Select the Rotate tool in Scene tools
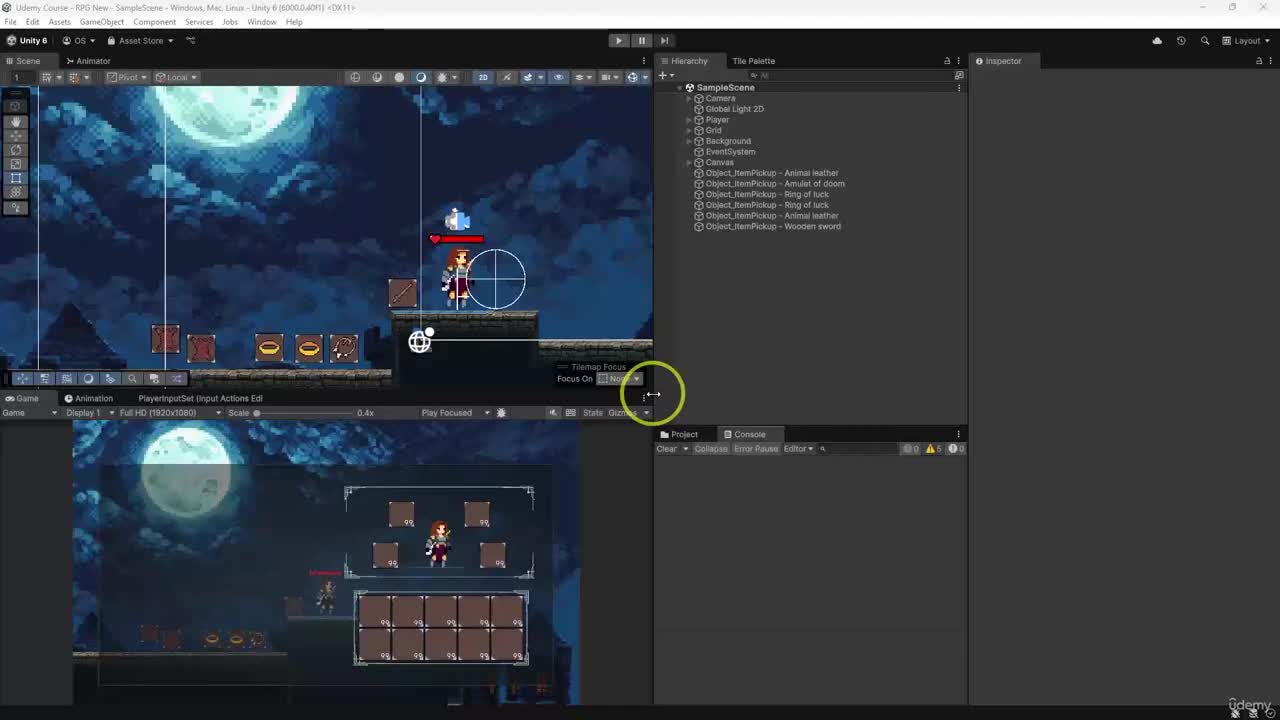 tap(16, 150)
